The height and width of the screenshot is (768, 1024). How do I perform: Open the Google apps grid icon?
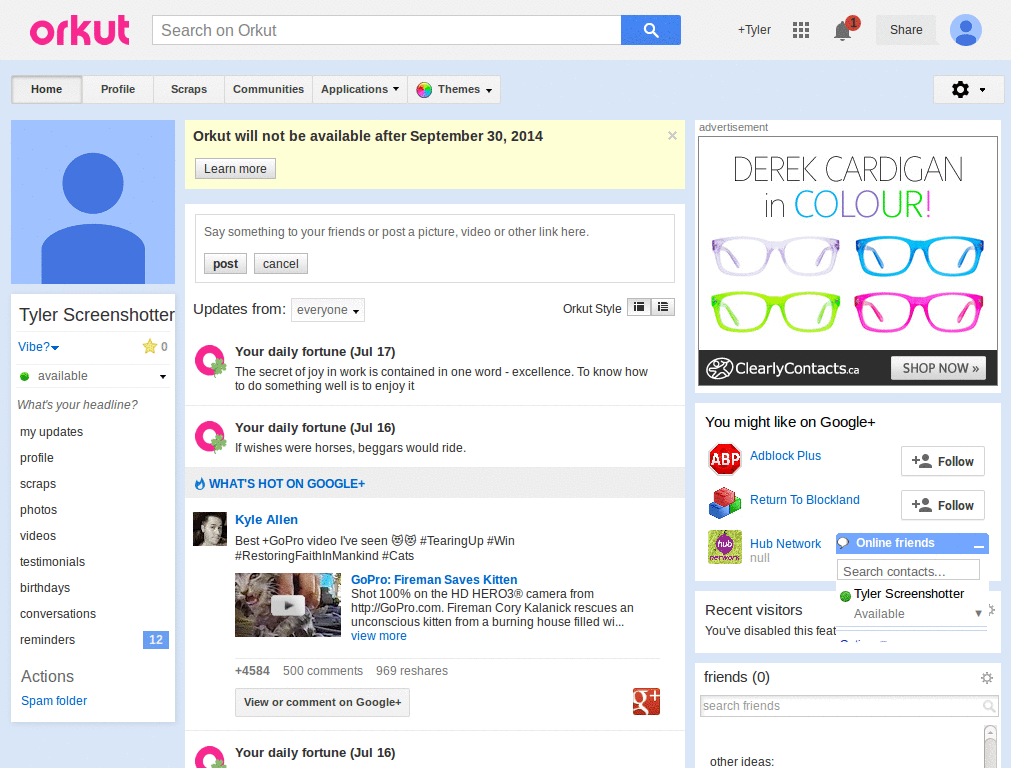point(801,30)
